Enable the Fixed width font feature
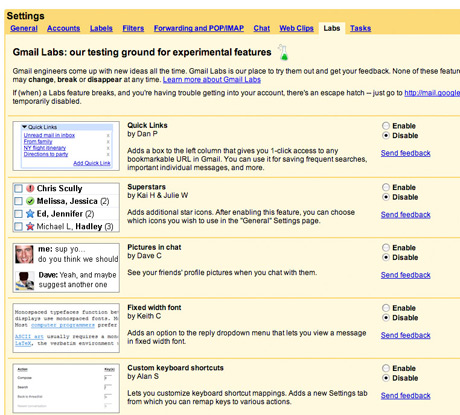 pyautogui.click(x=386, y=308)
